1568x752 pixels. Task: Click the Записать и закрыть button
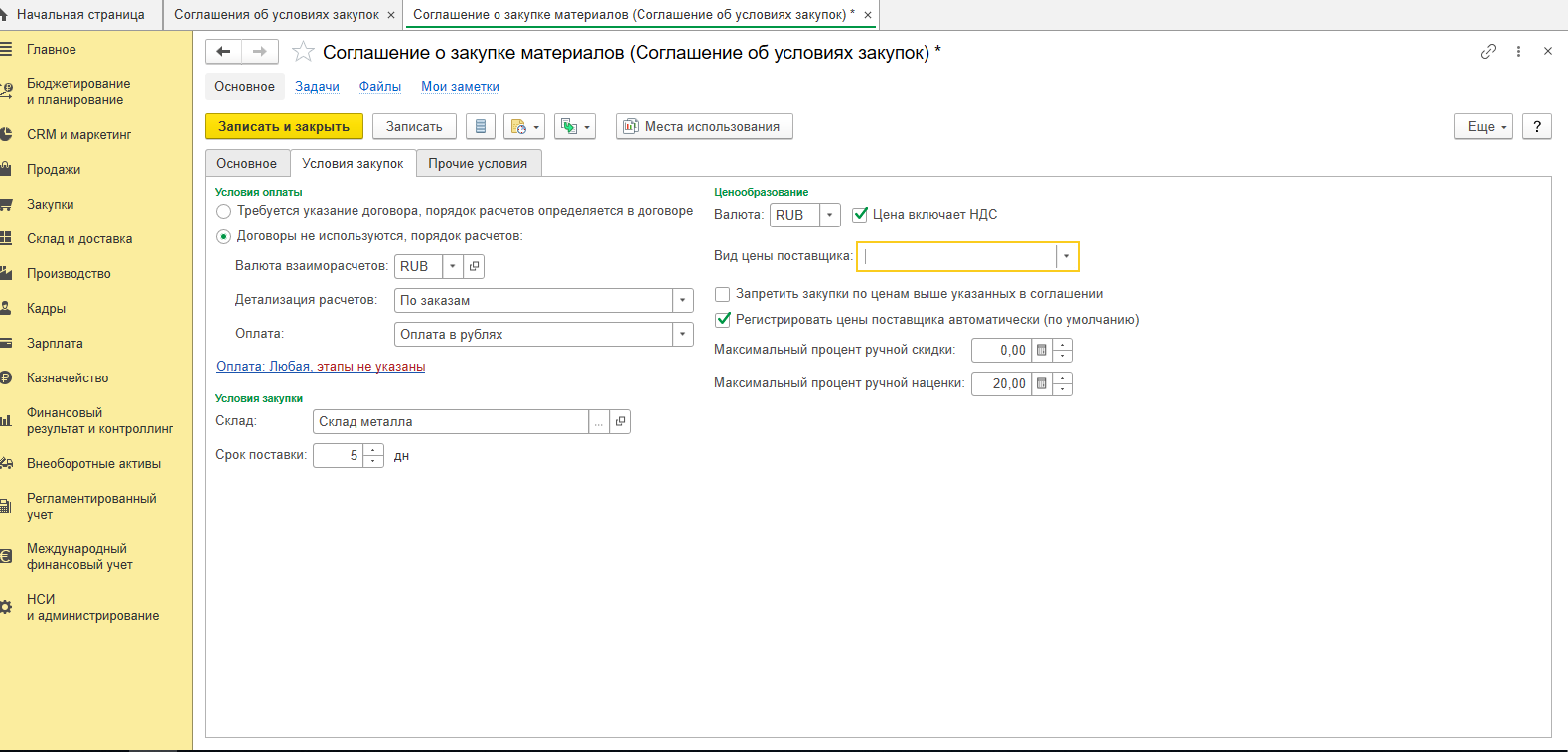284,126
